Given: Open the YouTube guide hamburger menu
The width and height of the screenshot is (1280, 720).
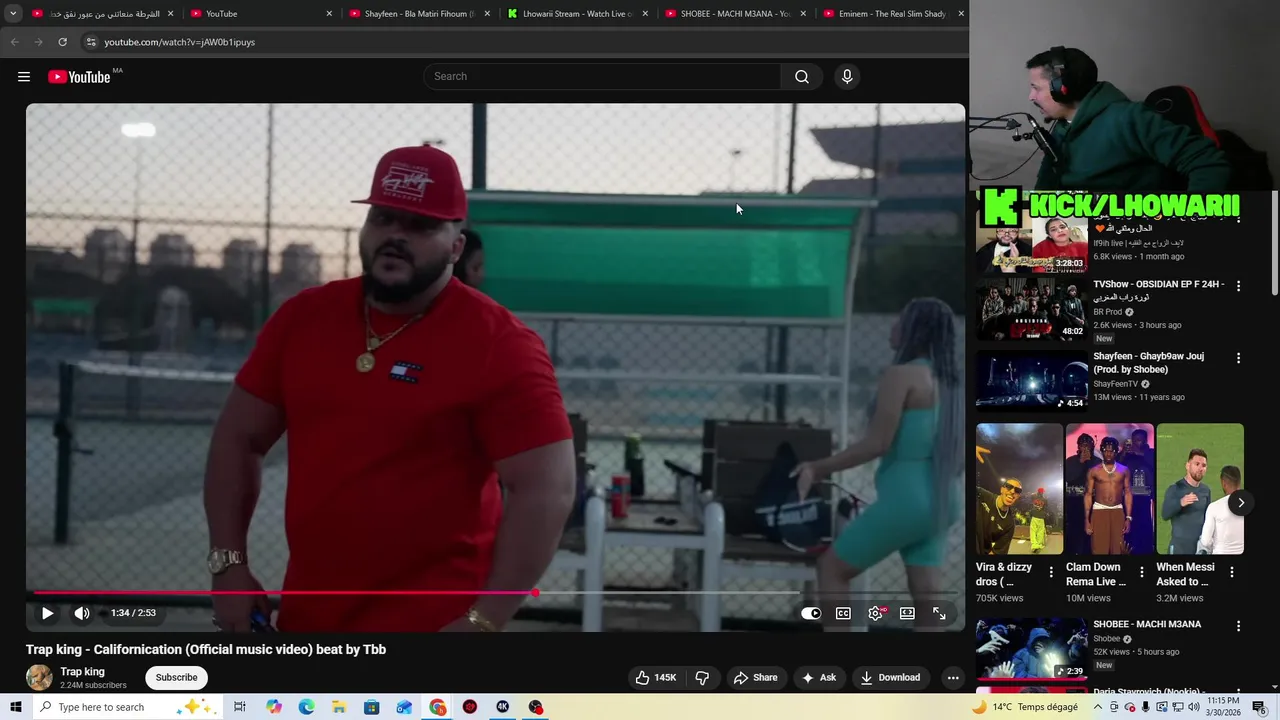Looking at the screenshot, I should click(24, 77).
